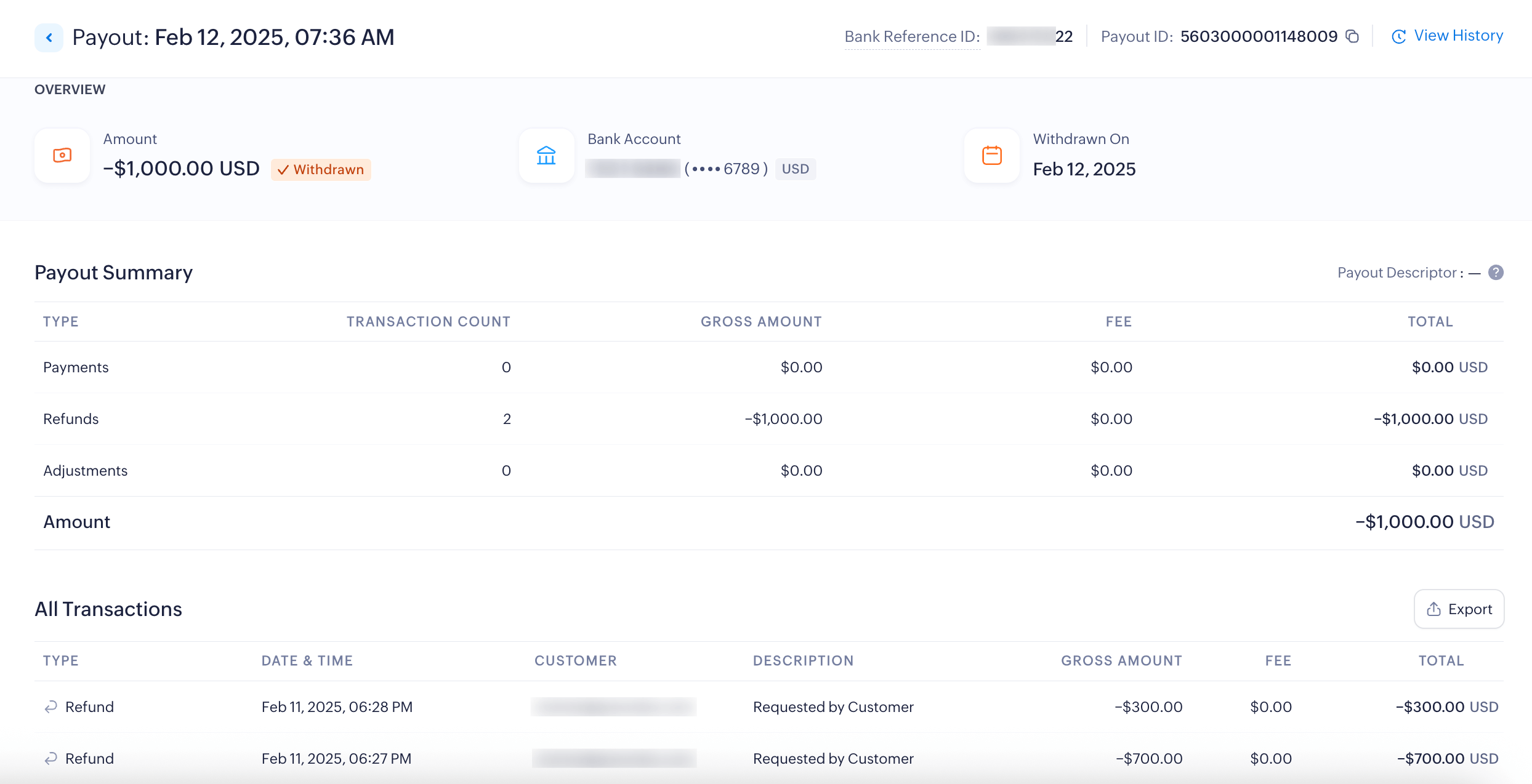Copy the Payout ID using copy icon

coord(1352,36)
